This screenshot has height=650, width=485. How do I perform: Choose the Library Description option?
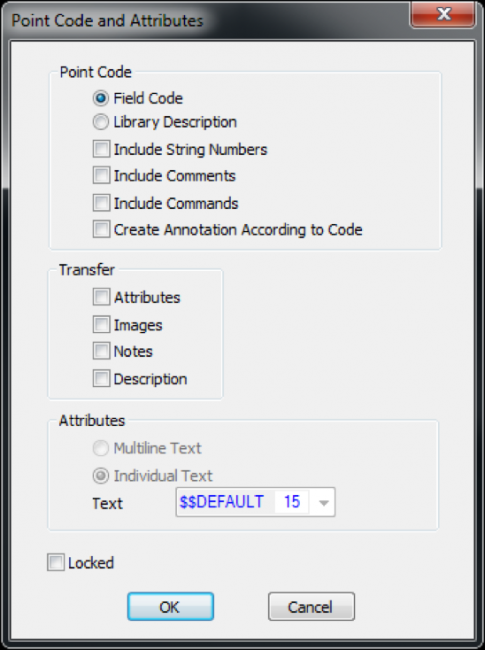[101, 122]
